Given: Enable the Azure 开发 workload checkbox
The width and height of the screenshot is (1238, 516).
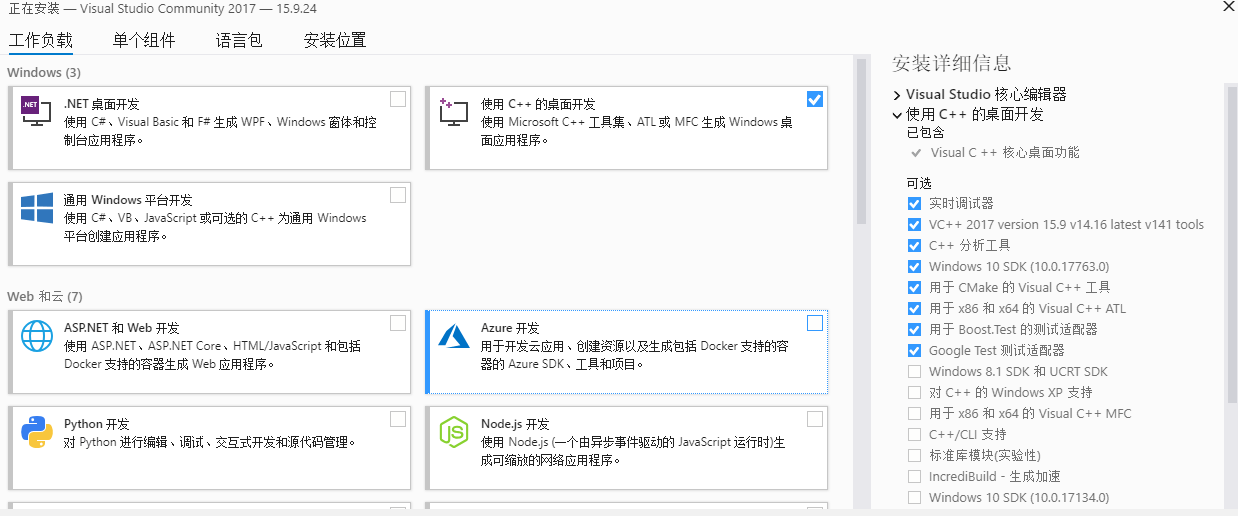Looking at the screenshot, I should [x=815, y=323].
